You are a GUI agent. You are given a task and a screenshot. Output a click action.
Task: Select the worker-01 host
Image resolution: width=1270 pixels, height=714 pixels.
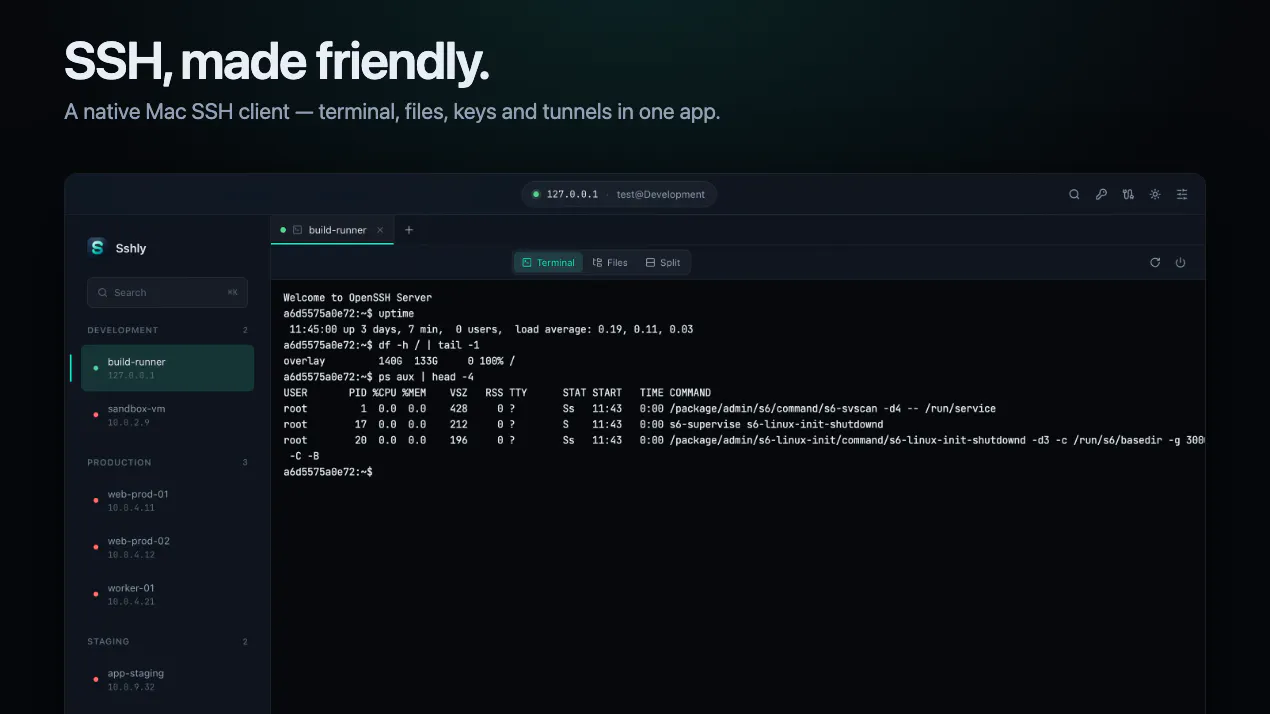click(x=168, y=594)
